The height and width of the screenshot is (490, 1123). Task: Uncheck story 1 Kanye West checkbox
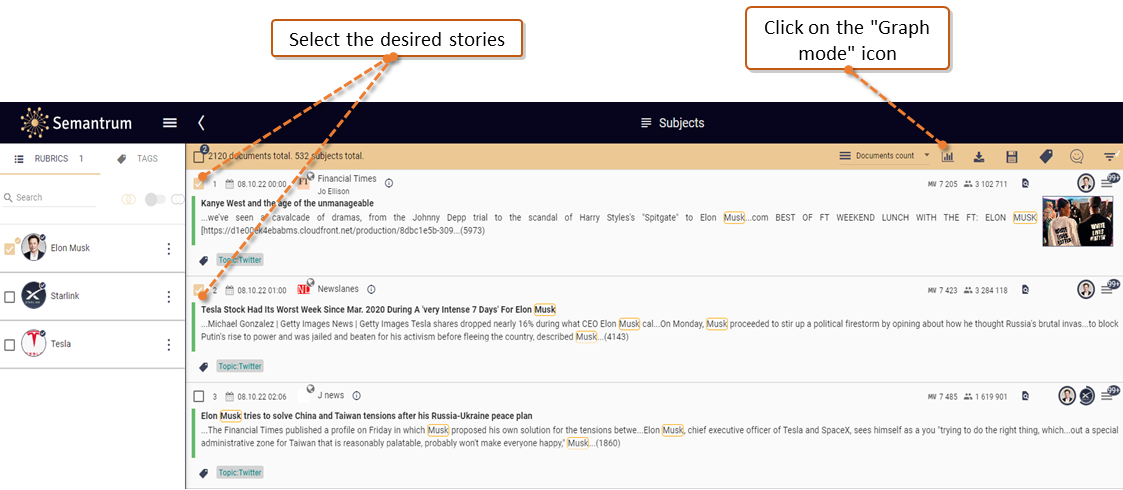[x=199, y=184]
